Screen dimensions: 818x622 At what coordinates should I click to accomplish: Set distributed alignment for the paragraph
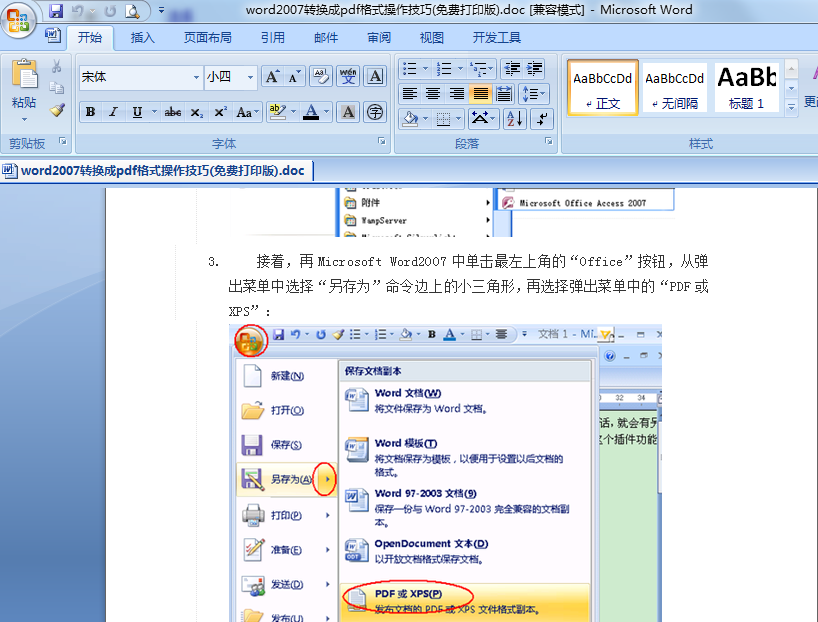(x=504, y=94)
